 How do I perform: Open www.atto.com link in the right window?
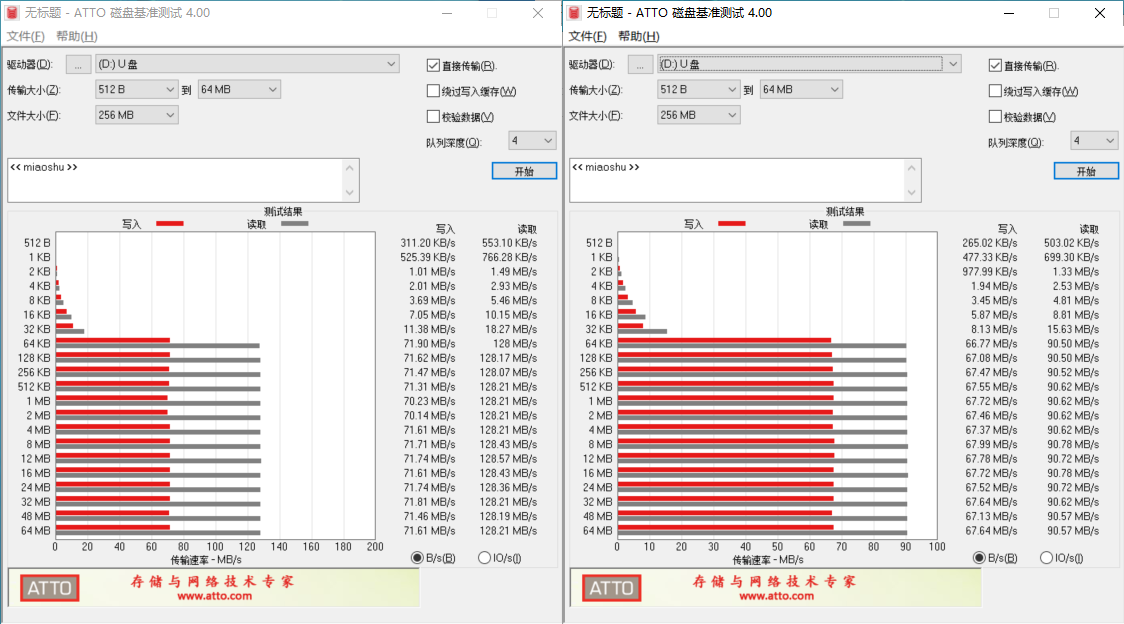pos(776,596)
